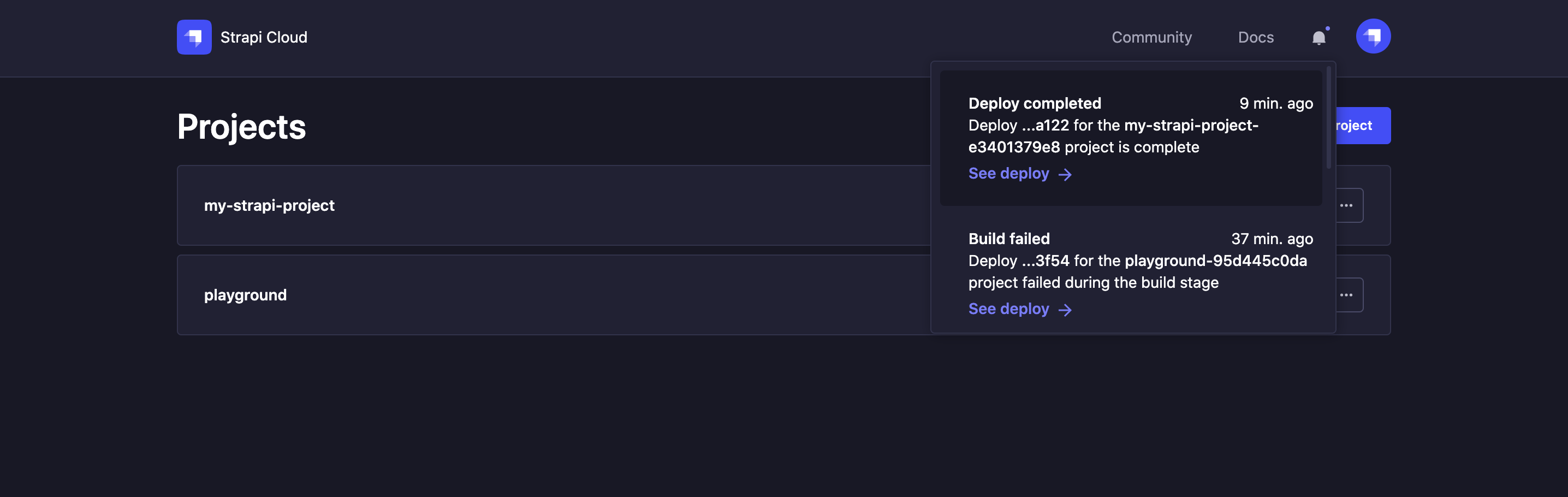
Task: Open the notifications bell icon
Action: (1320, 38)
